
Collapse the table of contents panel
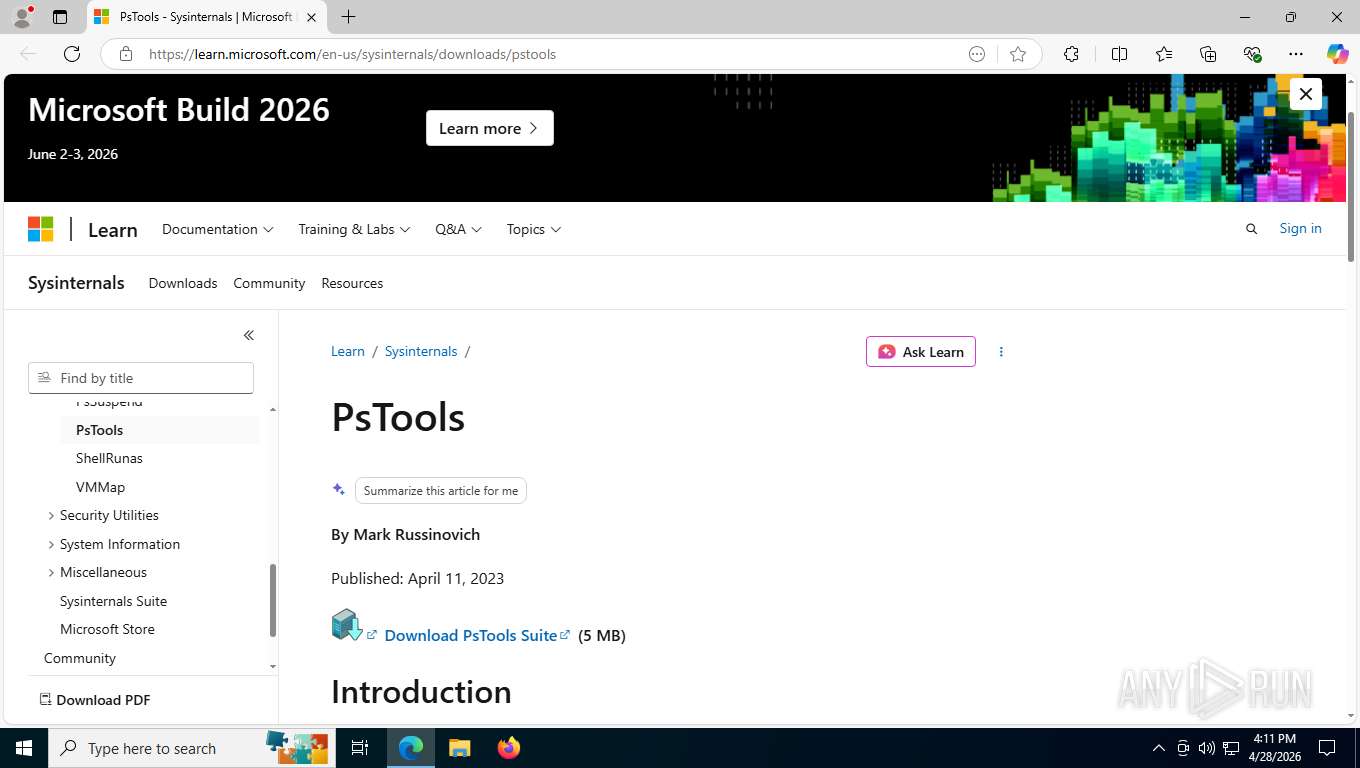click(249, 335)
